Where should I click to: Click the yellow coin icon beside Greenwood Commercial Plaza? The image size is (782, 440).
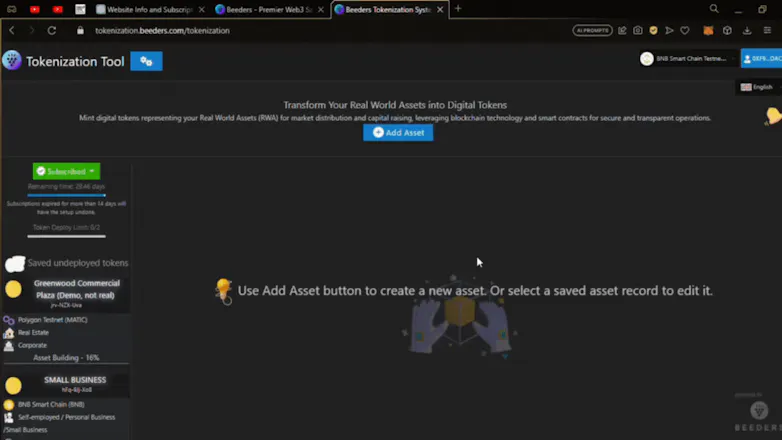click(14, 289)
